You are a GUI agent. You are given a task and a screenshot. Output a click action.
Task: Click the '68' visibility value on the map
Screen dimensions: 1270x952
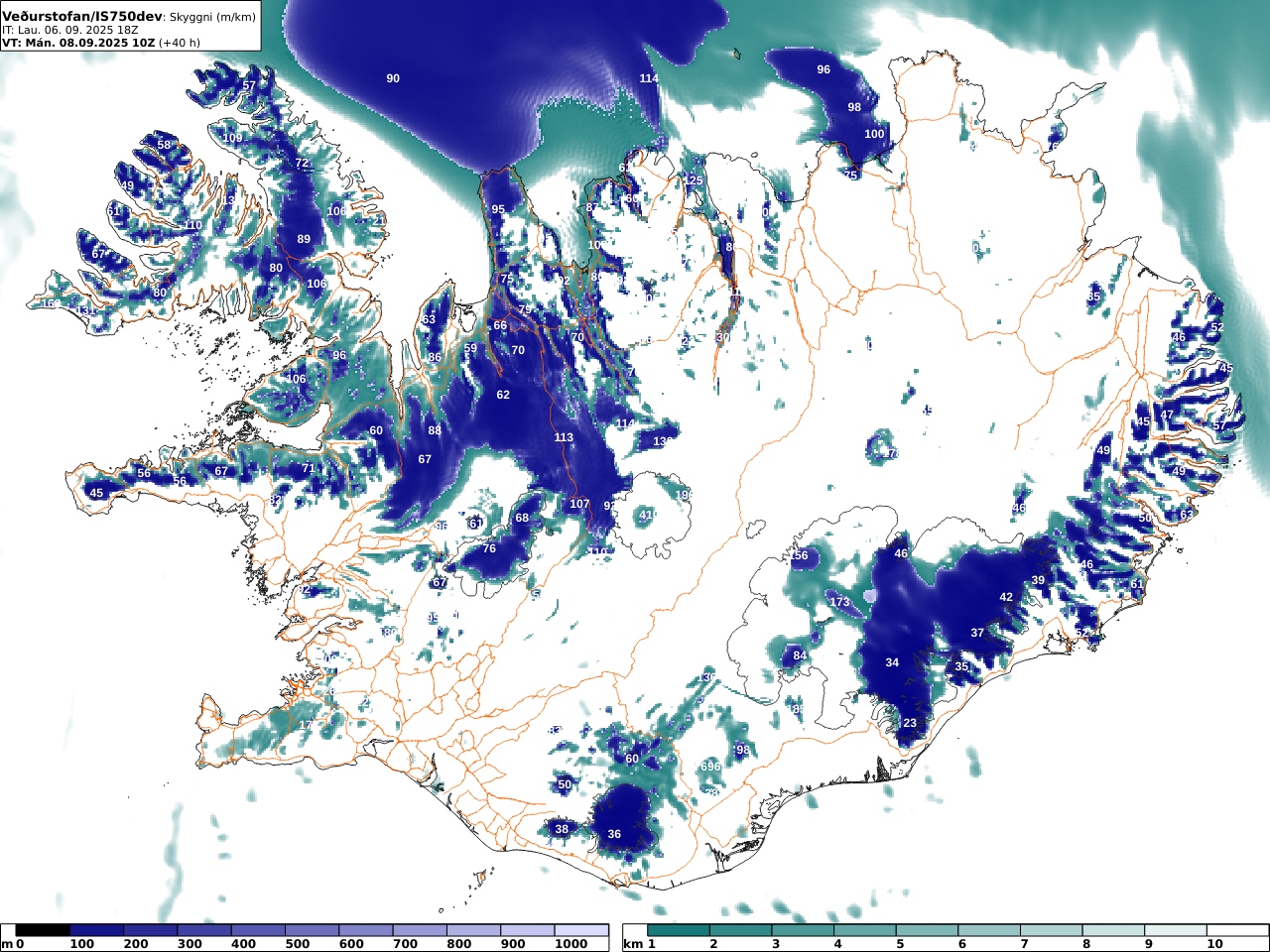pyautogui.click(x=522, y=518)
